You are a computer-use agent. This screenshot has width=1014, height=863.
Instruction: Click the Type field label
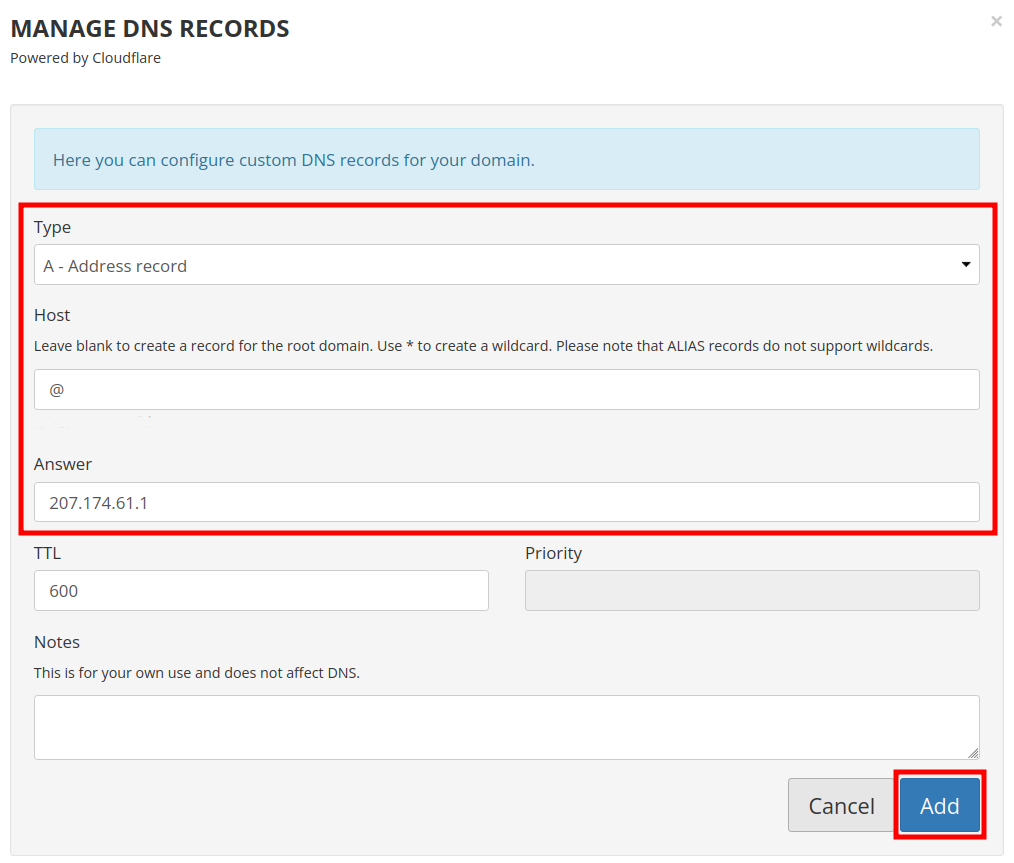pyautogui.click(x=53, y=227)
